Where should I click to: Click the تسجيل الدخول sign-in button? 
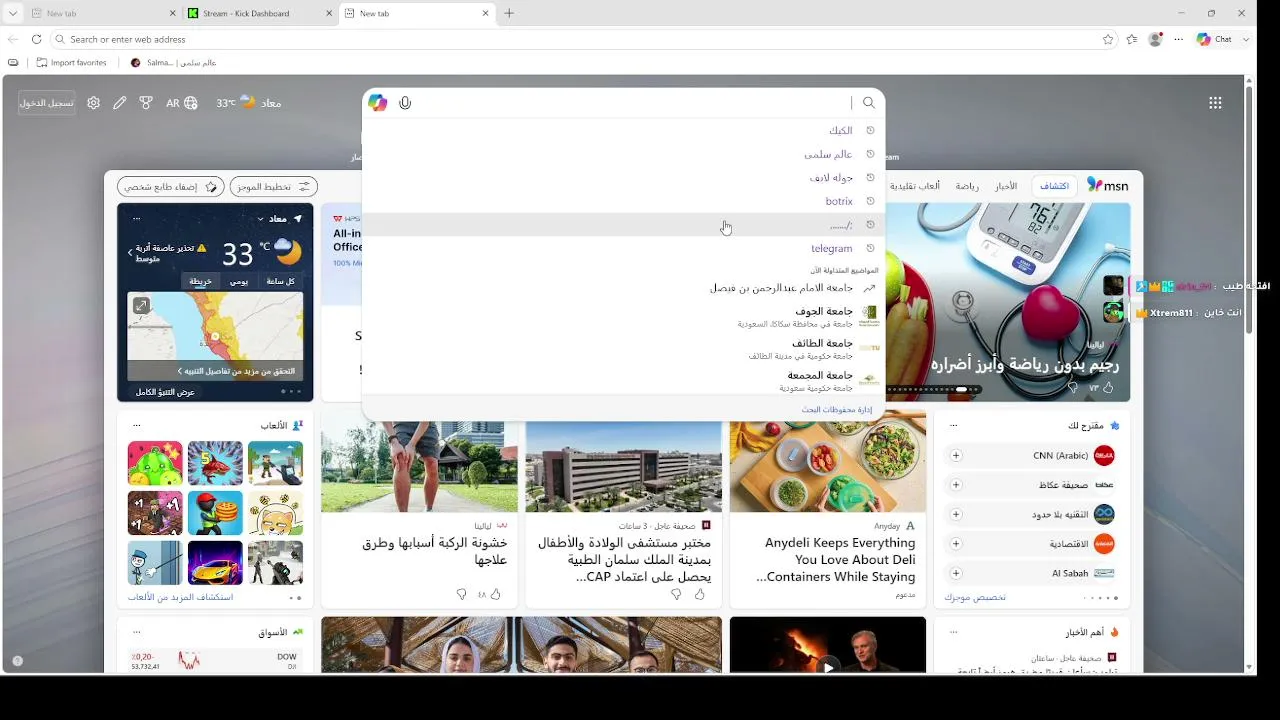pyautogui.click(x=46, y=102)
